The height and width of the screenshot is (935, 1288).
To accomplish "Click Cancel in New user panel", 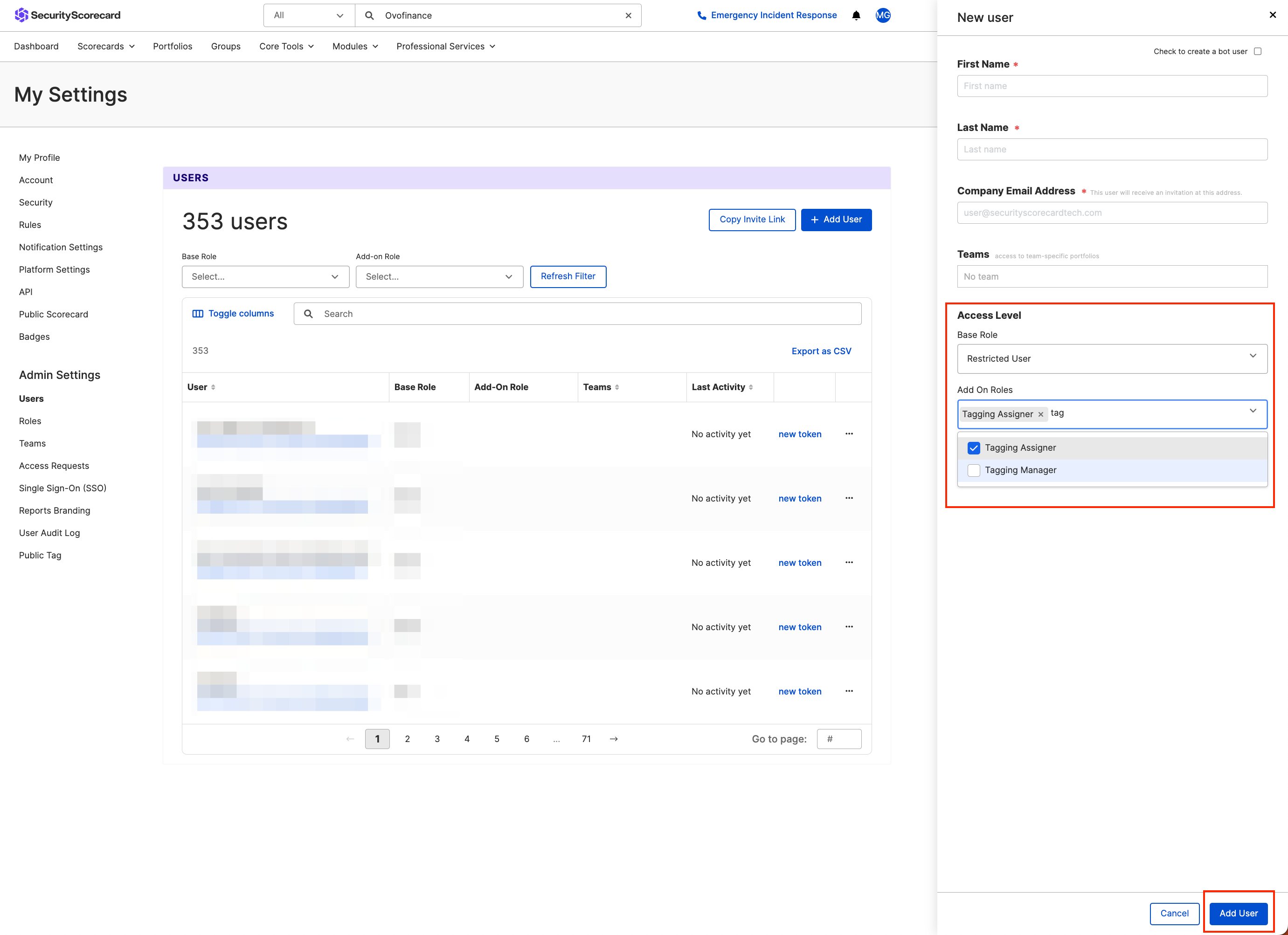I will pyautogui.click(x=1174, y=913).
